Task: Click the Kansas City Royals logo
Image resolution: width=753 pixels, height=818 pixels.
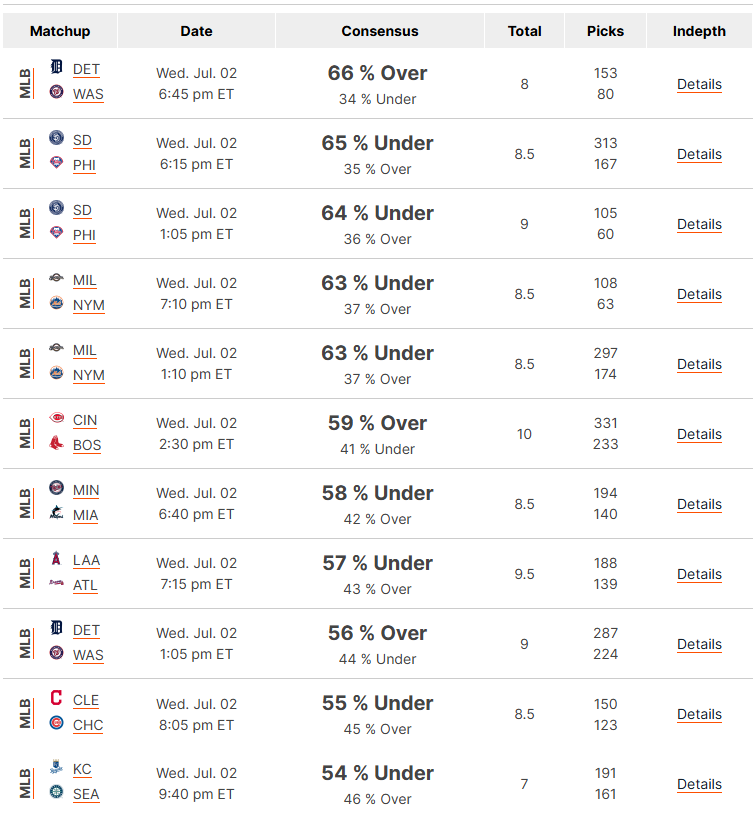Action: click(x=56, y=767)
